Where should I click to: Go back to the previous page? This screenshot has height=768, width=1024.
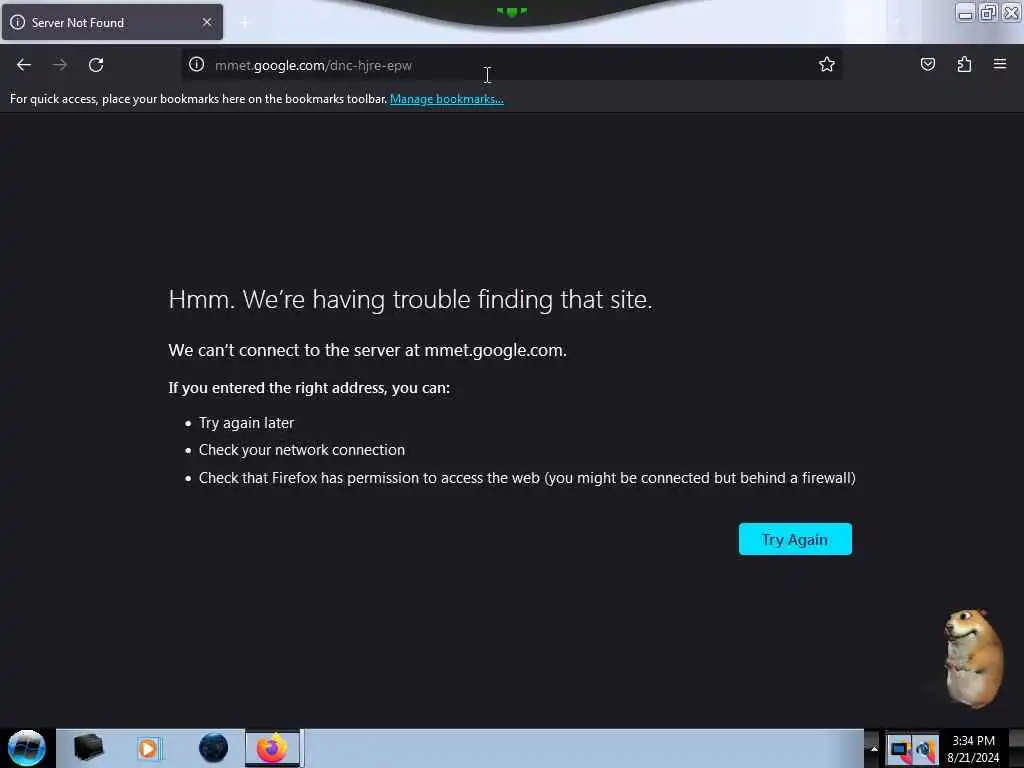24,65
